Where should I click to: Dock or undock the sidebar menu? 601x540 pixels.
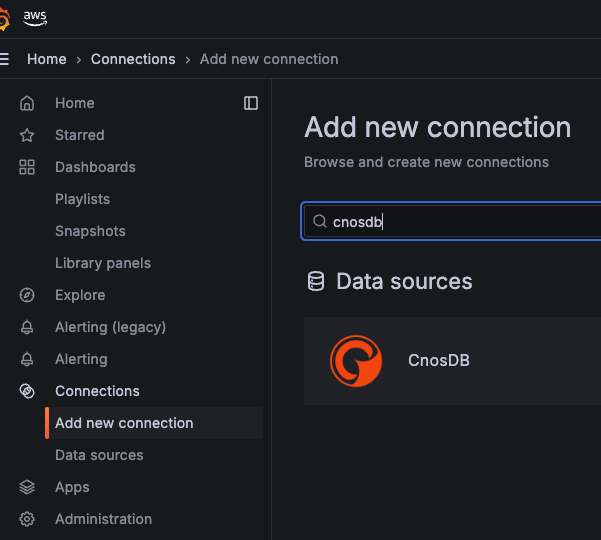(x=251, y=103)
